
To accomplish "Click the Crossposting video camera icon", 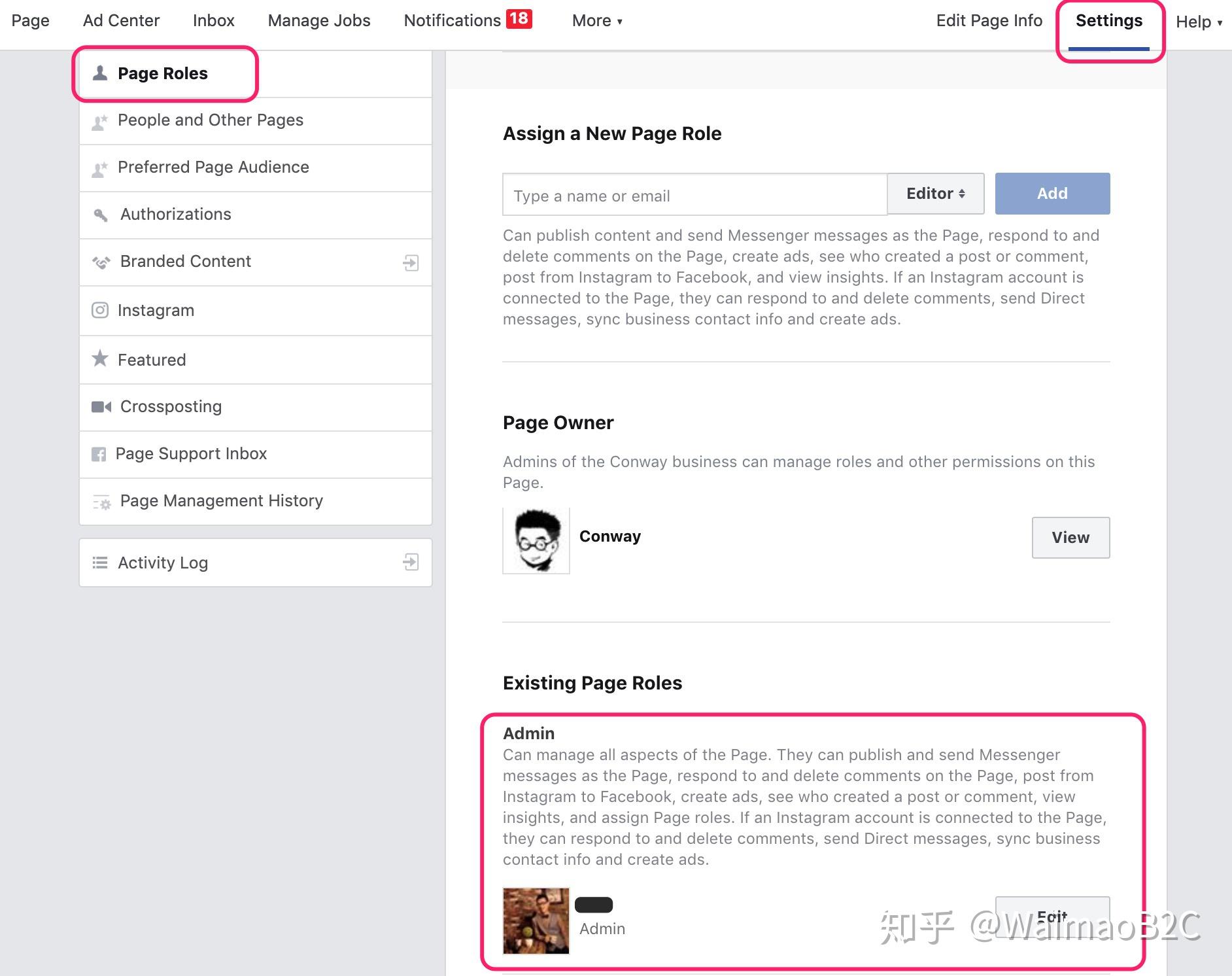I will pyautogui.click(x=101, y=407).
